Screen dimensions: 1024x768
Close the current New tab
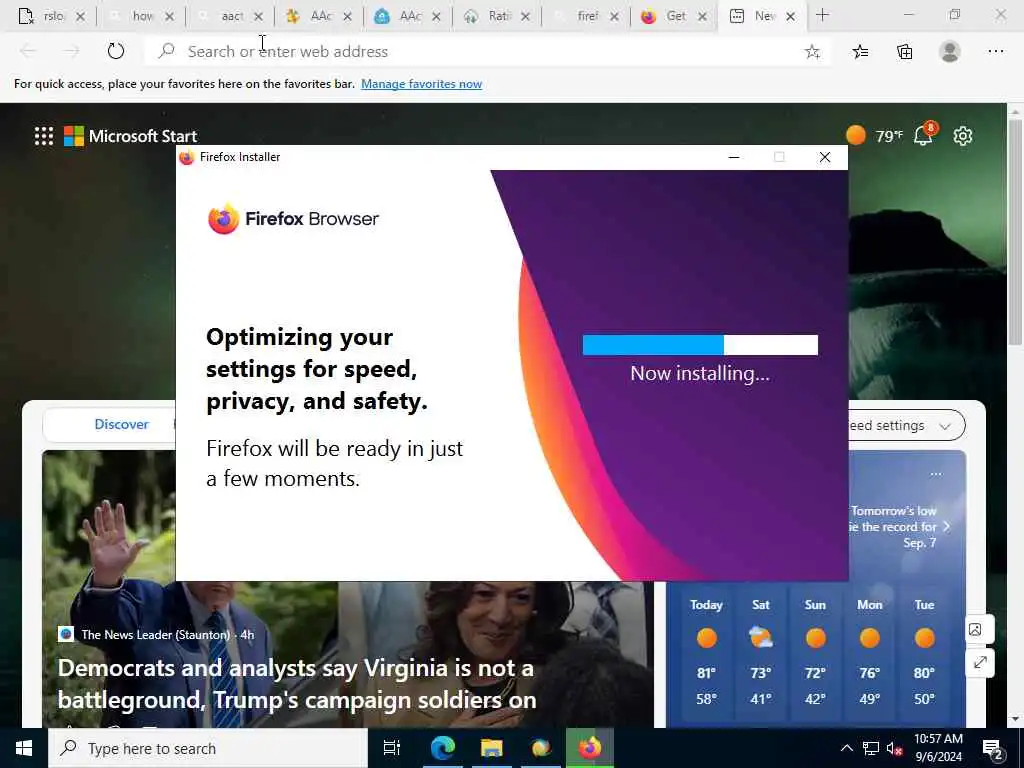click(x=790, y=16)
